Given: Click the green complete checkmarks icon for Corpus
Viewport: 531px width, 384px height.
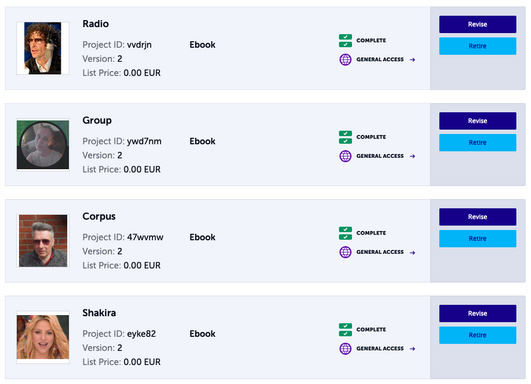Looking at the screenshot, I should [345, 233].
